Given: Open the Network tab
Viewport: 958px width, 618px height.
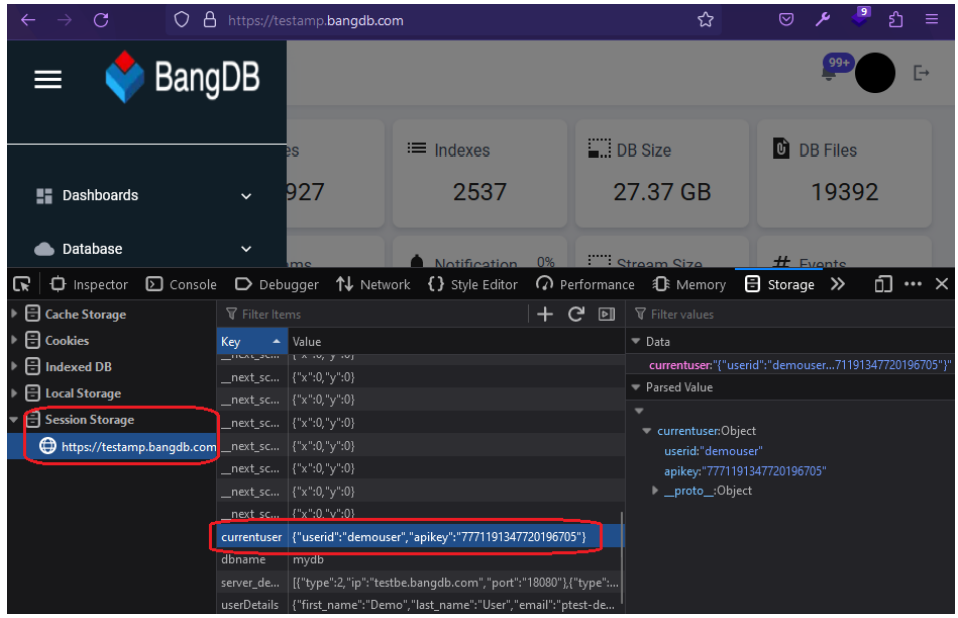Looking at the screenshot, I should point(373,285).
